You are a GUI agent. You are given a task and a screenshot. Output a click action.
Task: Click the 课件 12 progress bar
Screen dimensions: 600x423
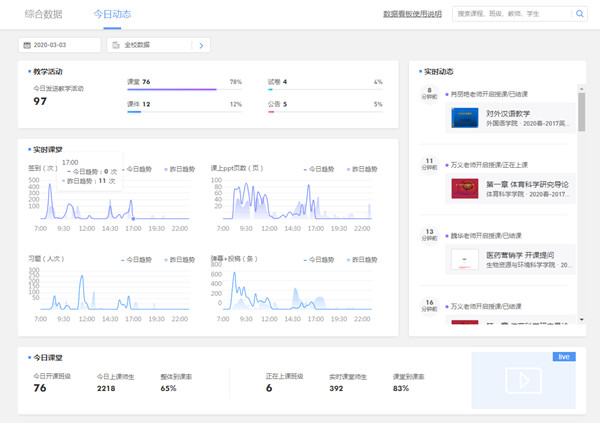(x=184, y=112)
